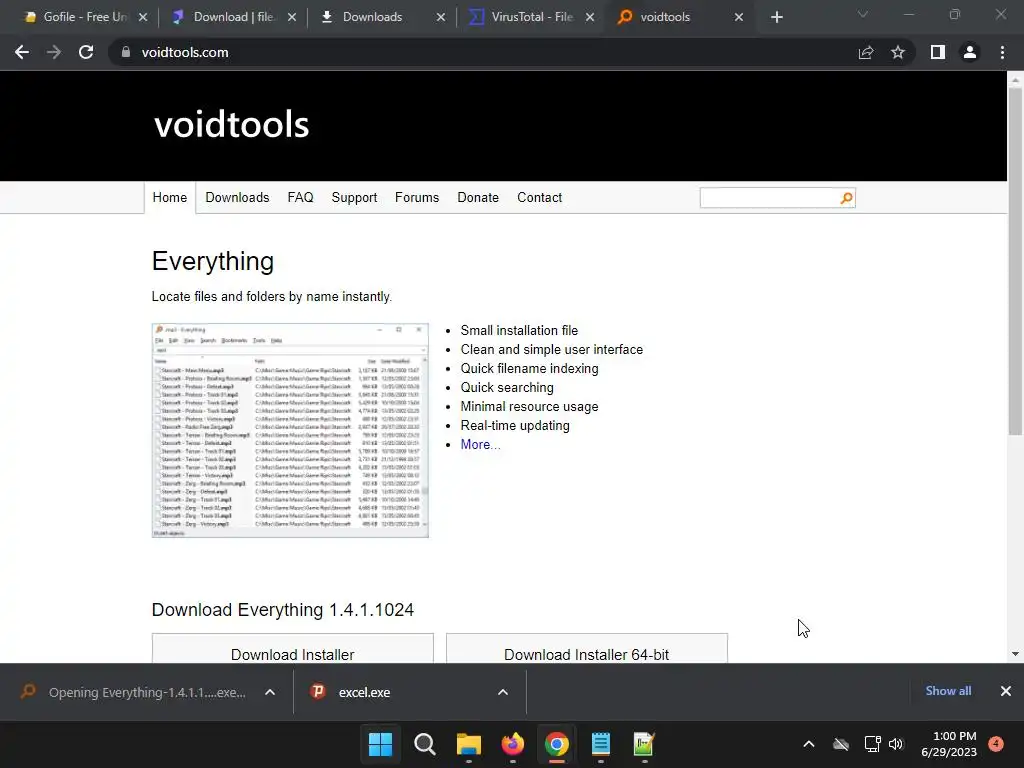Click the browser forward arrow
Screen dimensions: 1024x768
(x=54, y=52)
